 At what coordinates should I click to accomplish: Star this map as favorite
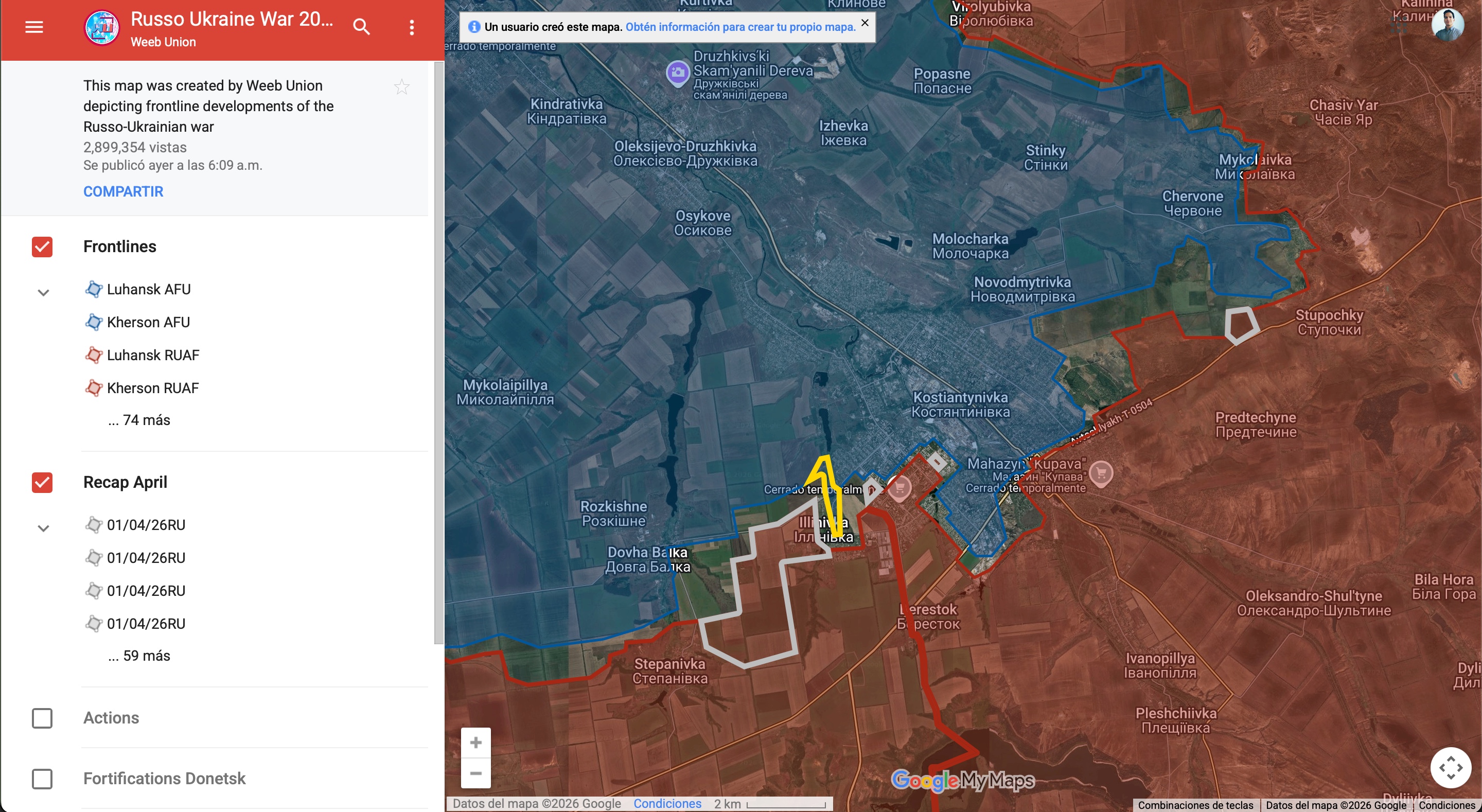coord(401,87)
